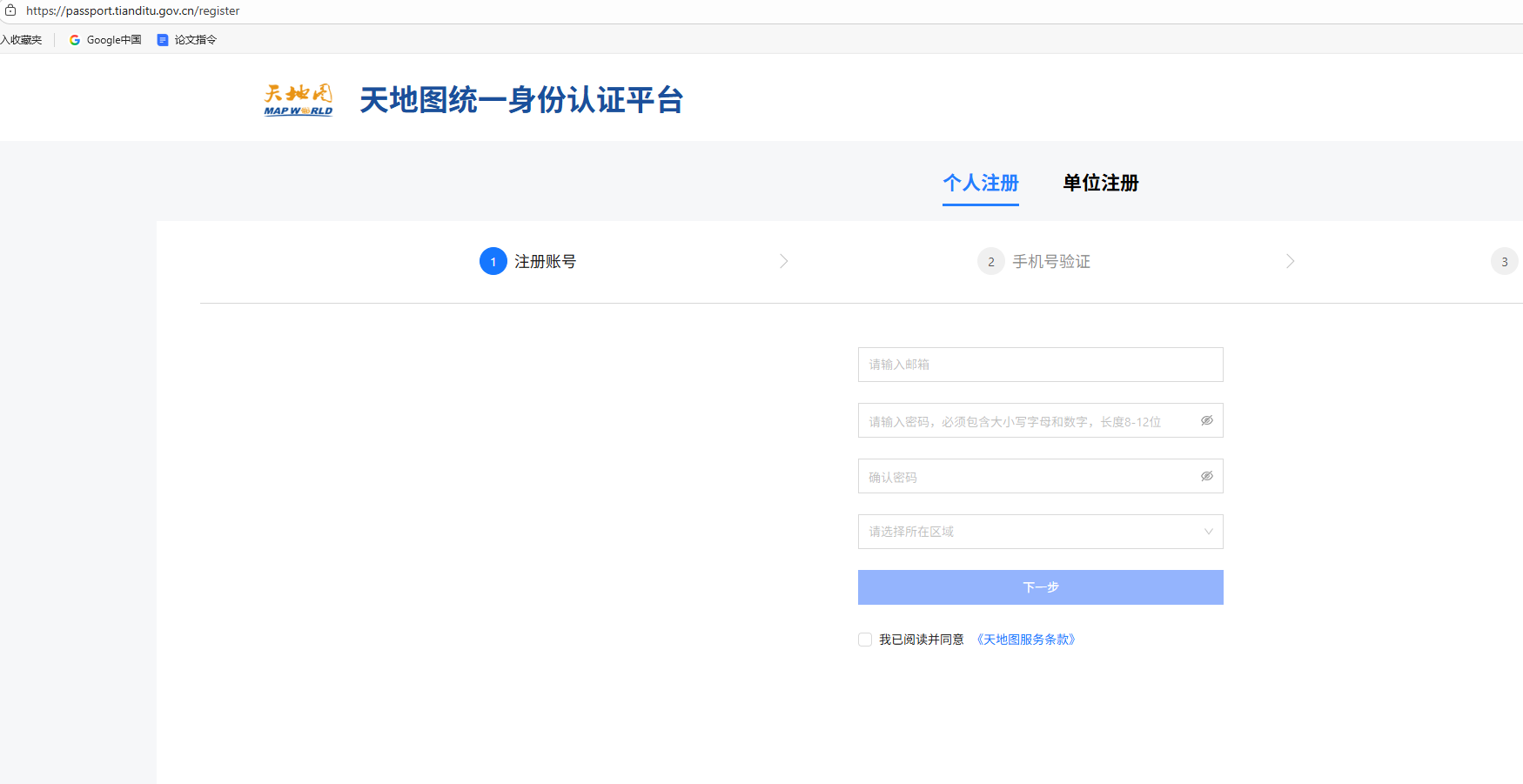Click the Google favicon in bookmarks bar

coord(75,40)
